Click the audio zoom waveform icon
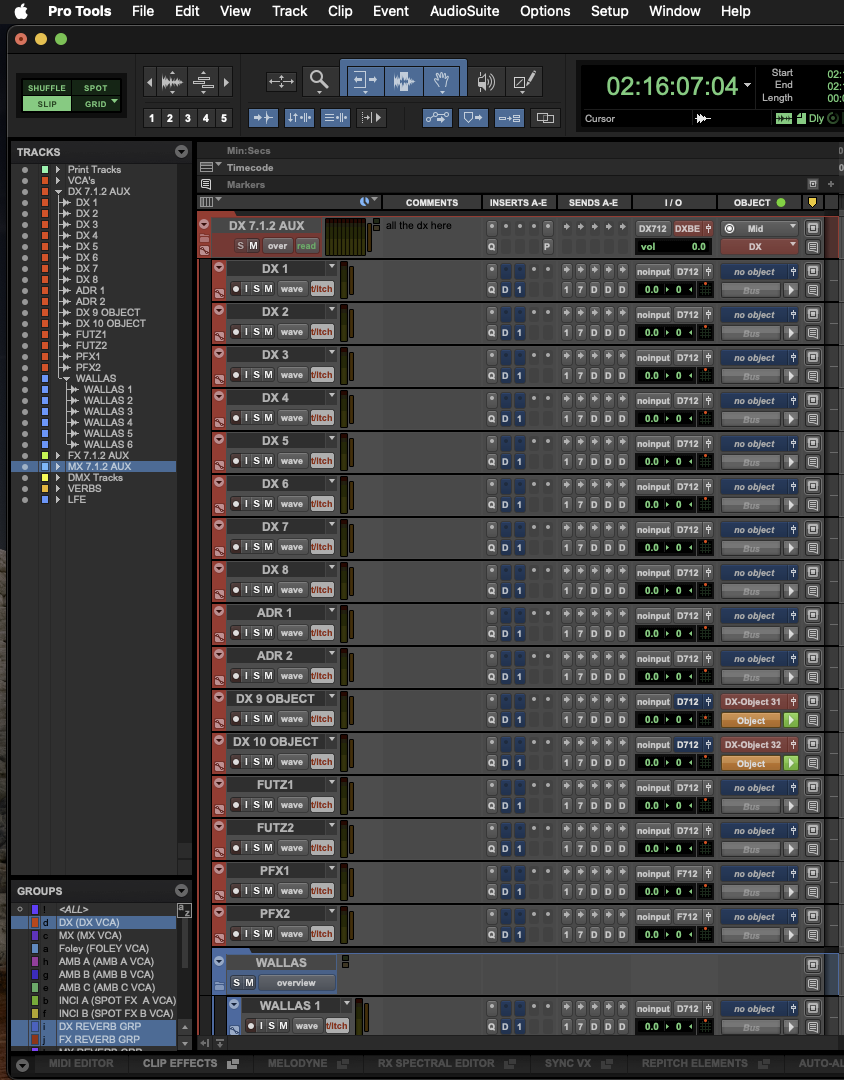The width and height of the screenshot is (844, 1080). coord(172,83)
